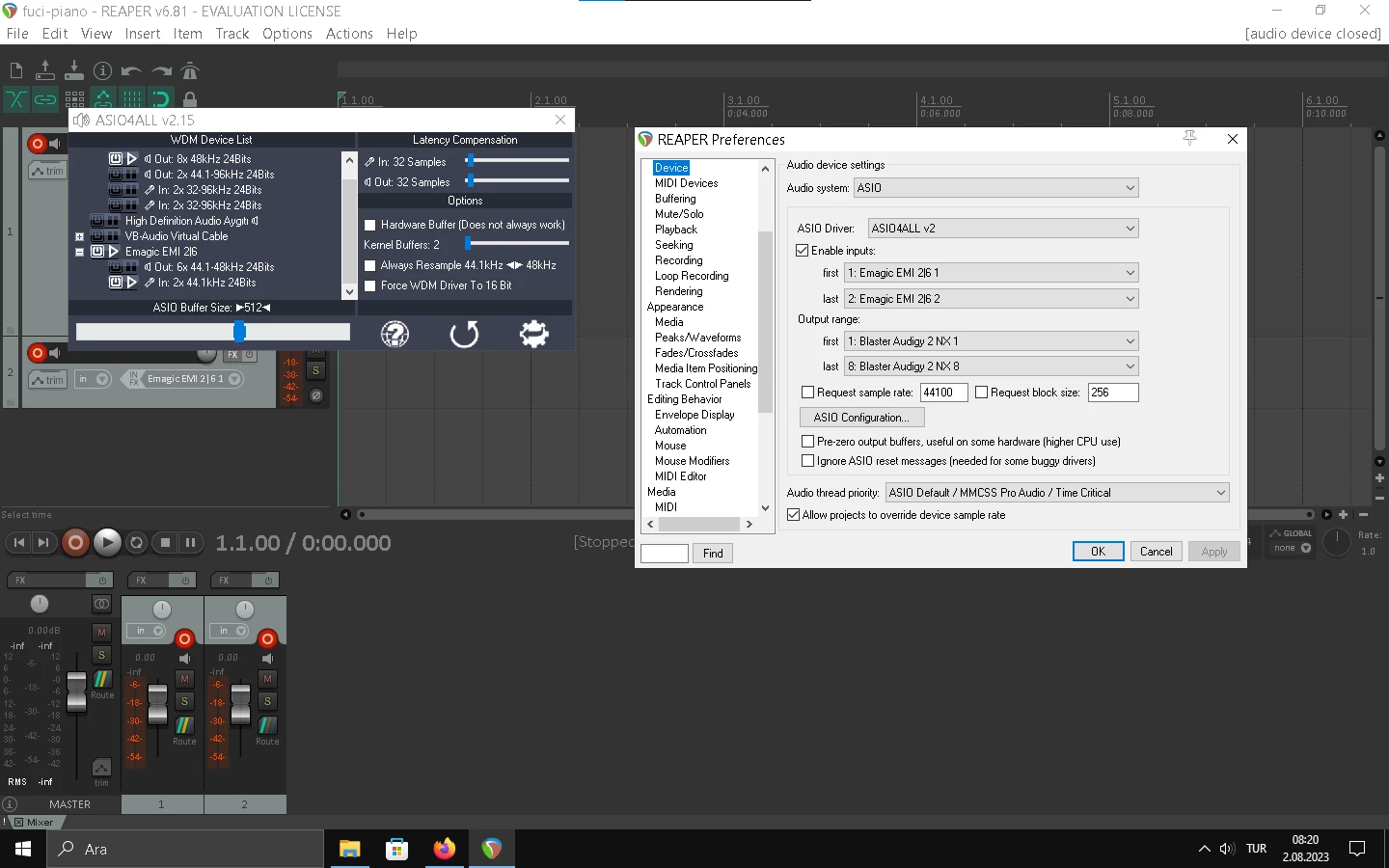Enable Hardware Buffer checkbox in ASIO4ALL
Image resolution: width=1389 pixels, height=868 pixels.
[x=369, y=225]
